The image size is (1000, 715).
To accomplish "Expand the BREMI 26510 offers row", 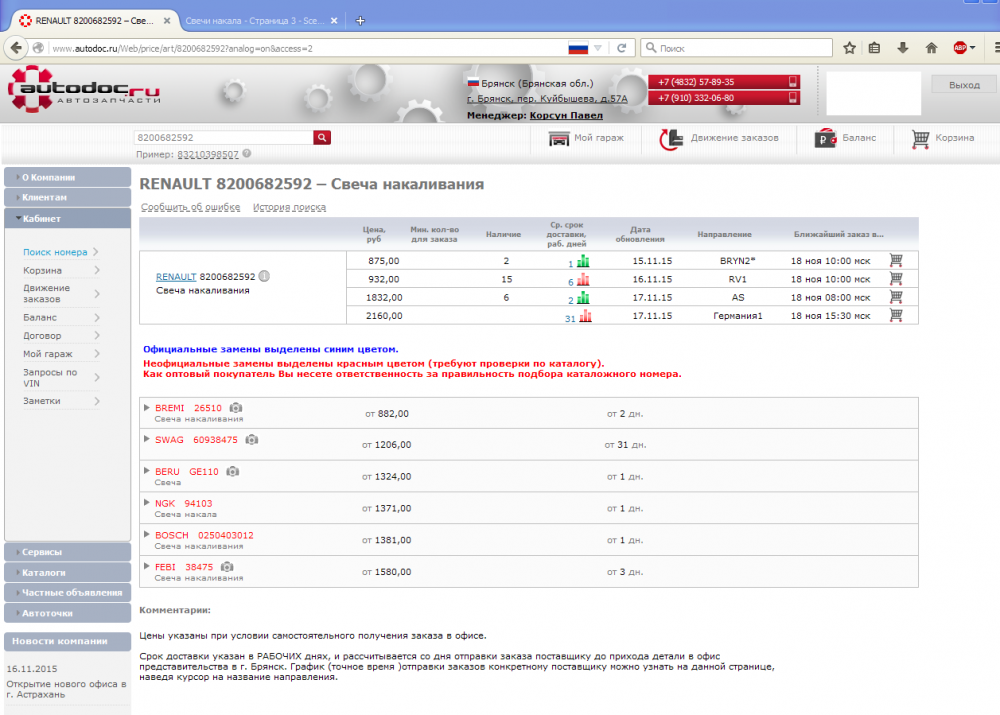I will click(x=147, y=407).
